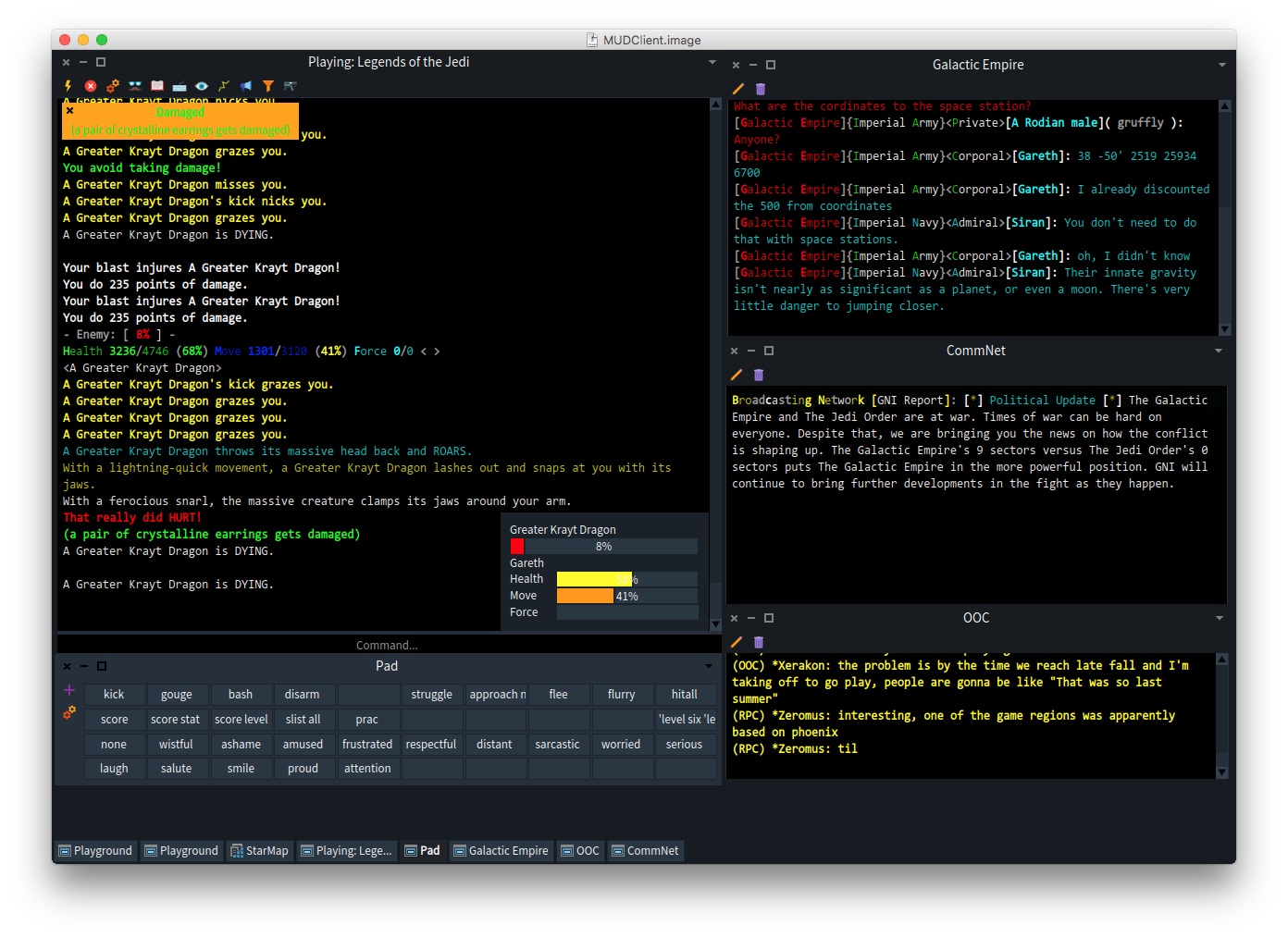Open OOC panel dropdown menu

tap(1220, 618)
